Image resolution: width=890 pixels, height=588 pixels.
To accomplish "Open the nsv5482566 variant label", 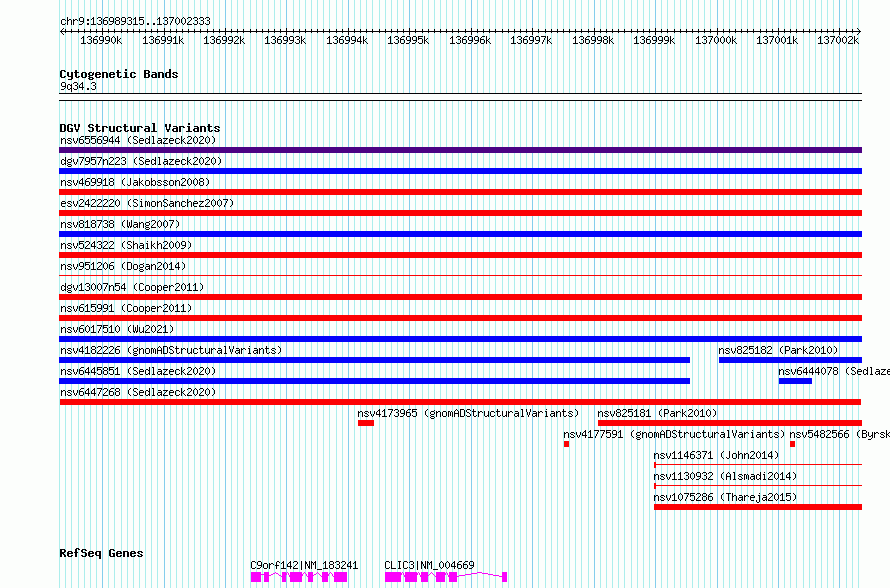I will point(839,434).
